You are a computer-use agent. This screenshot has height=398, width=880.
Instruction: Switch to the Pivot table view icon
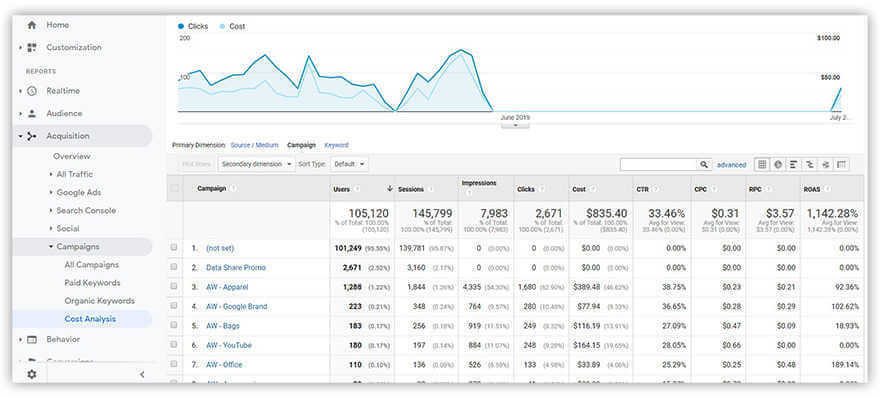[841, 164]
